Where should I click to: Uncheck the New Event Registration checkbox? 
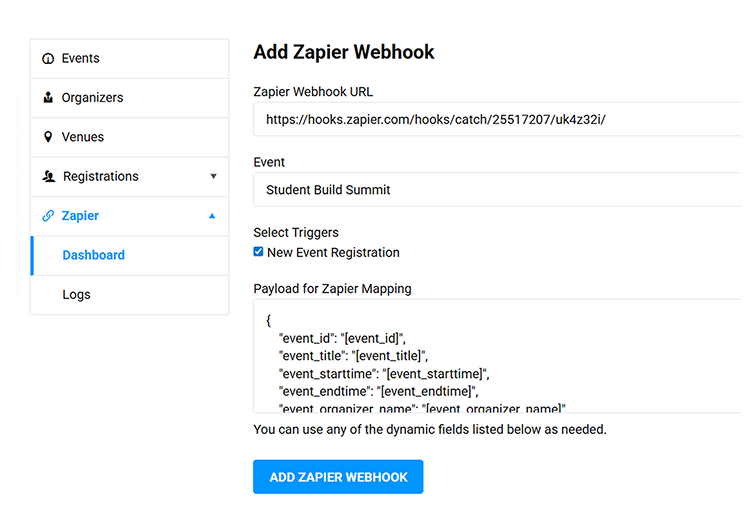(x=259, y=252)
